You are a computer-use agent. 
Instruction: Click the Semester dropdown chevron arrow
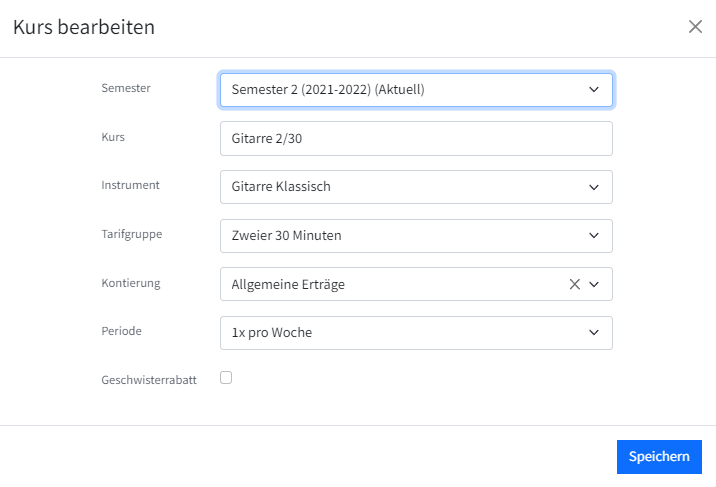click(x=594, y=89)
